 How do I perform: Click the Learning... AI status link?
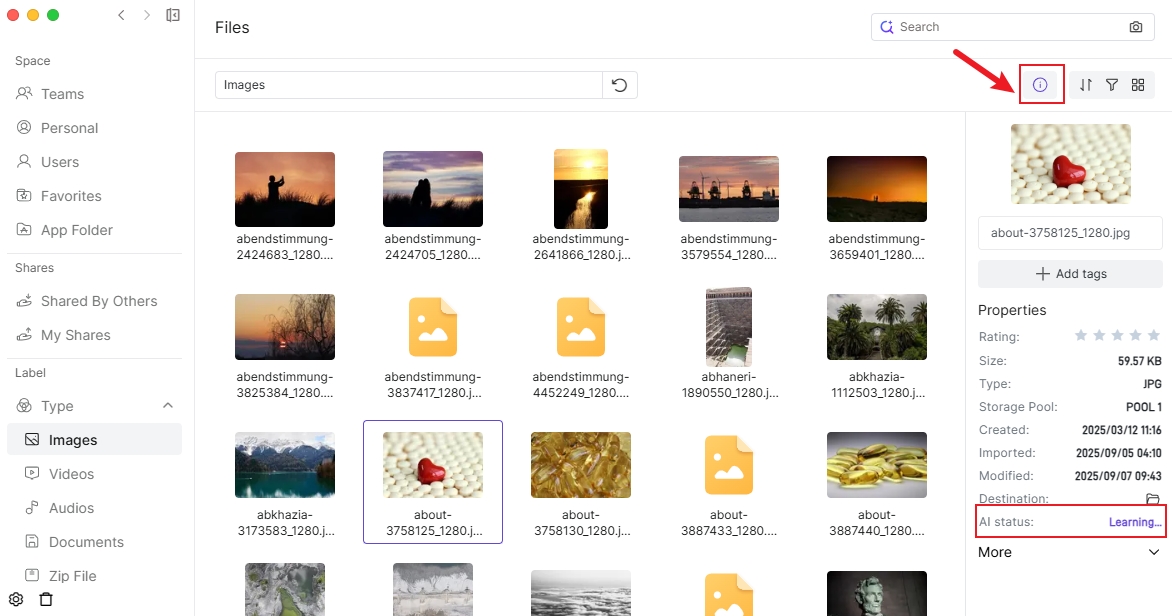click(1135, 522)
